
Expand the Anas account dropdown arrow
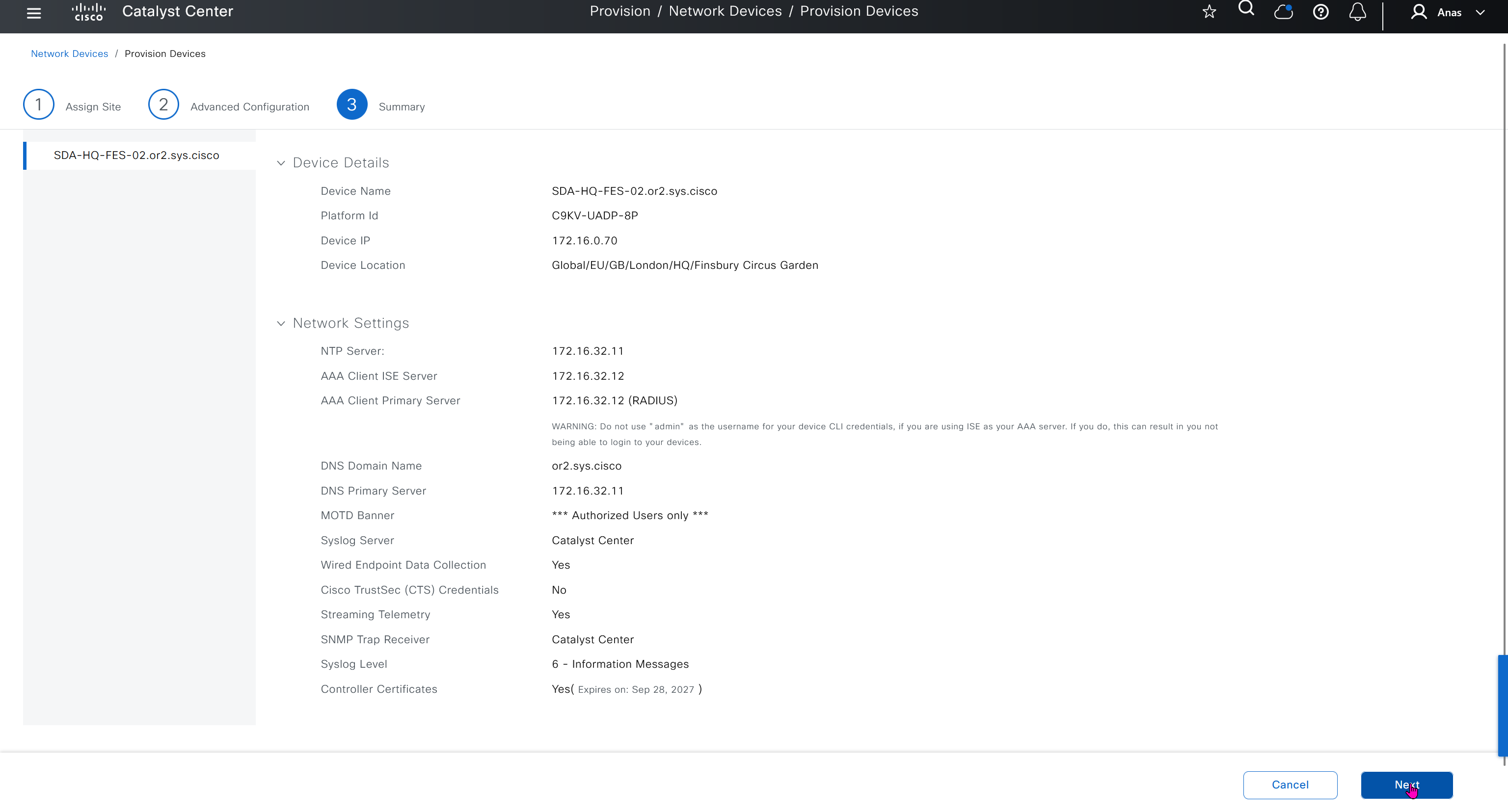[1481, 12]
